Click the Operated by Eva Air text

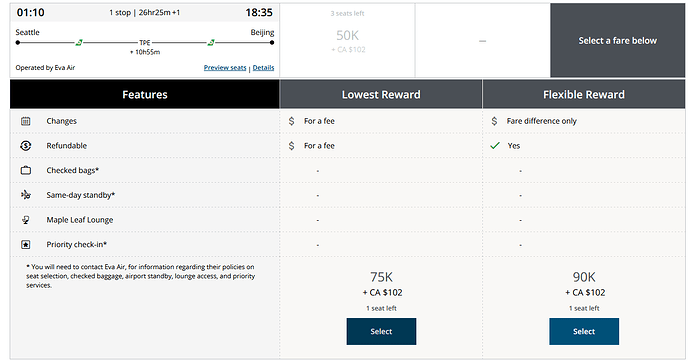click(45, 68)
